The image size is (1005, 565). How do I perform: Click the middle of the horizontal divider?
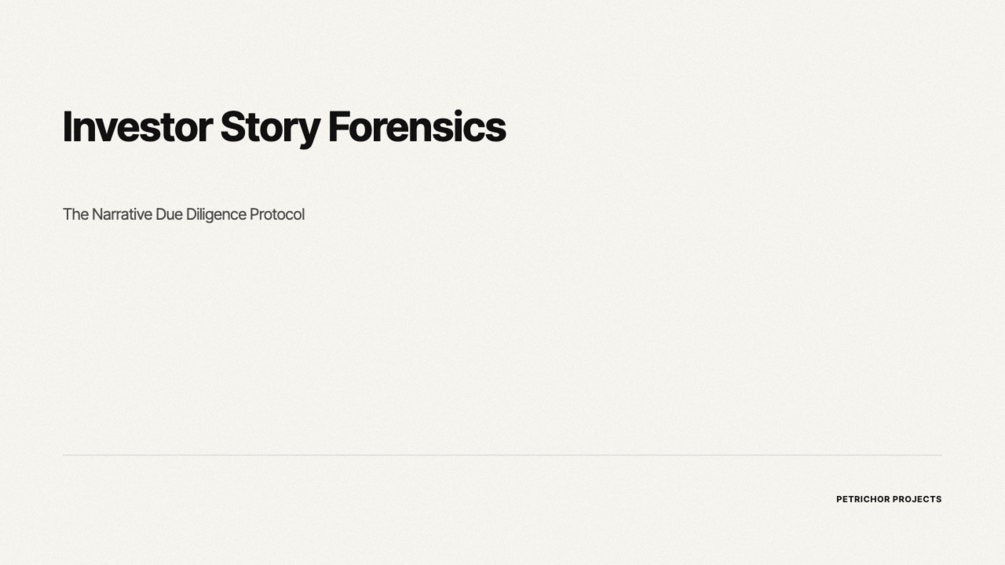tap(502, 455)
